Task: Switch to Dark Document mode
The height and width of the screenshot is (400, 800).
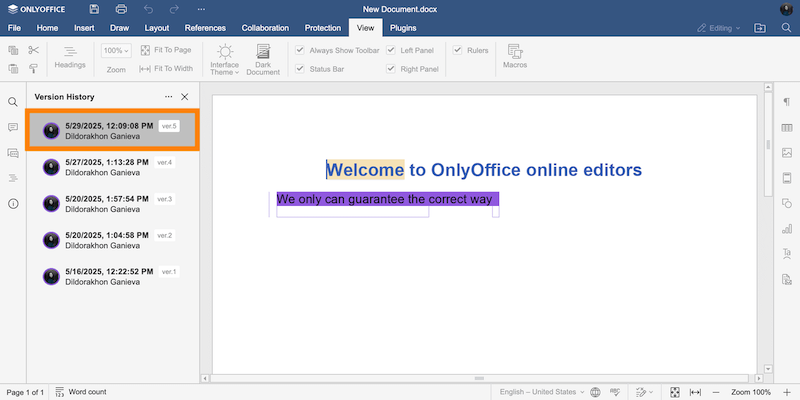Action: click(x=263, y=58)
